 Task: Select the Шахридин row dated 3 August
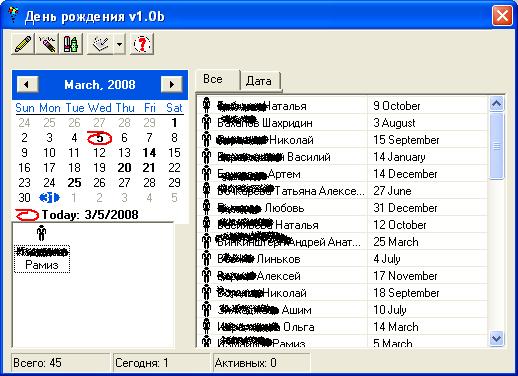tap(343, 123)
